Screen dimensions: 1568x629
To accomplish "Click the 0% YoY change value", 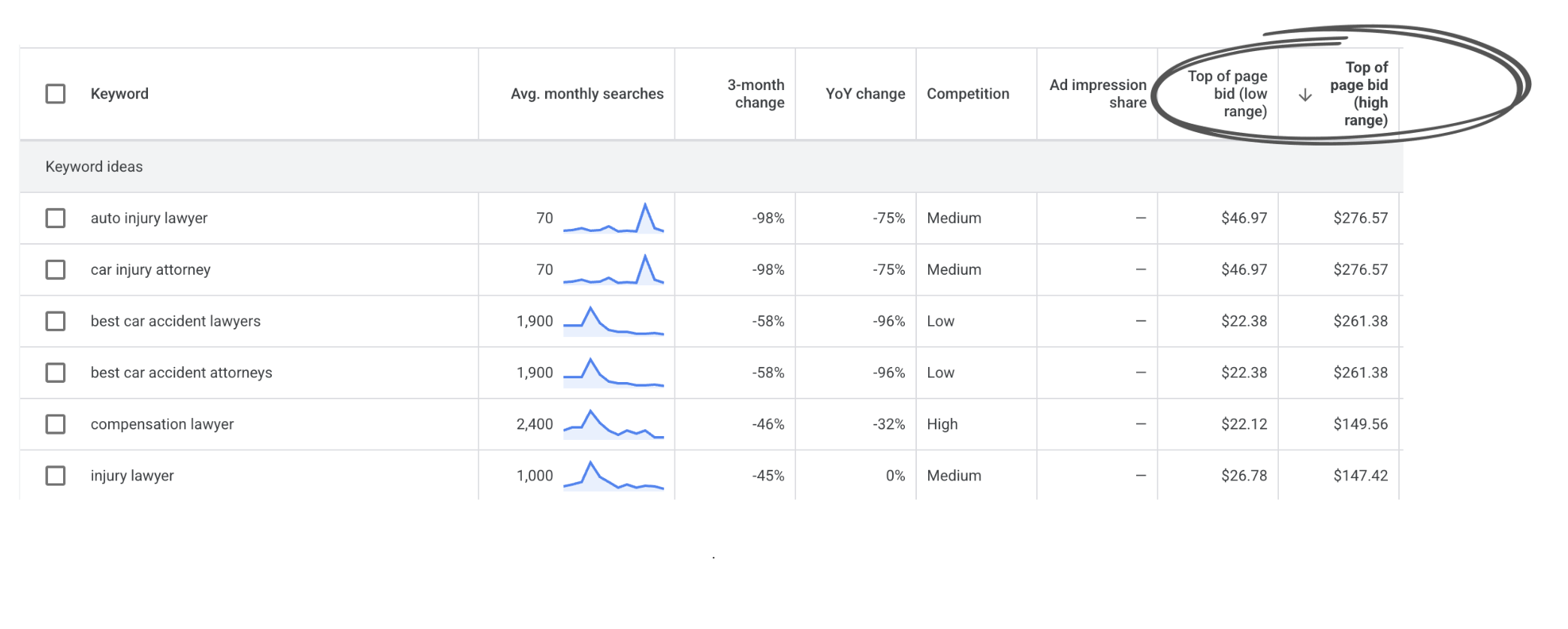I will click(895, 476).
